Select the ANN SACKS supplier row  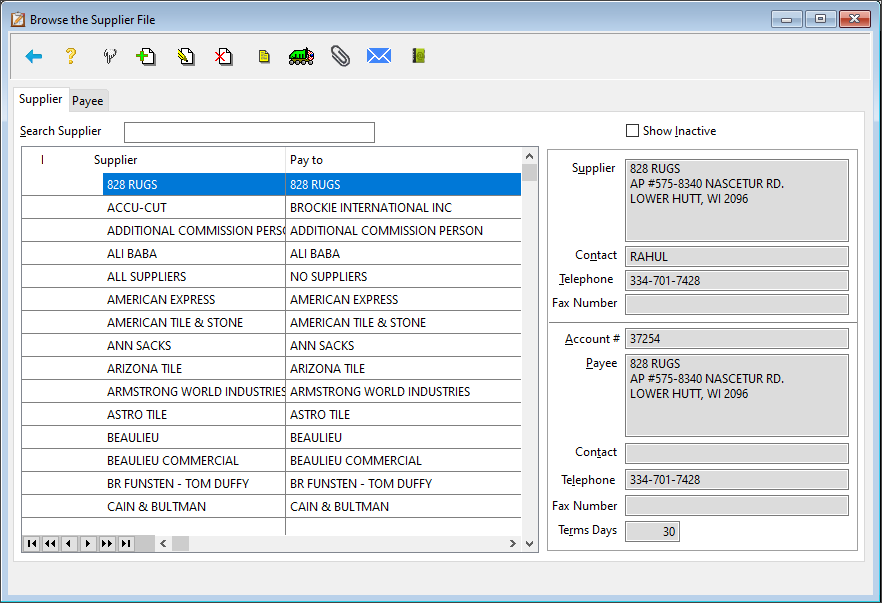tap(271, 346)
